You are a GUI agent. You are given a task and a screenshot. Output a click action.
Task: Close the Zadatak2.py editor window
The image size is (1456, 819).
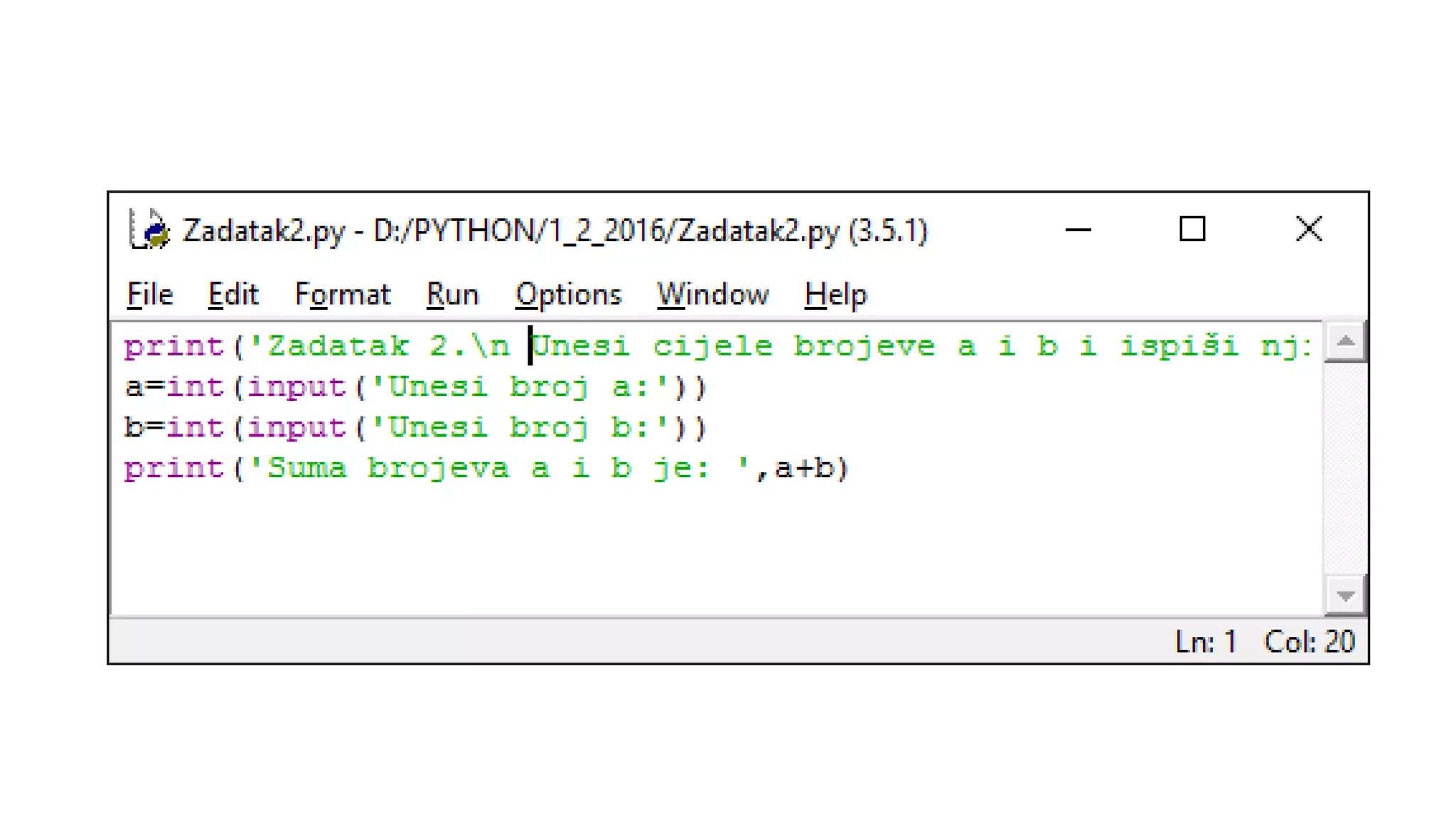coord(1308,230)
